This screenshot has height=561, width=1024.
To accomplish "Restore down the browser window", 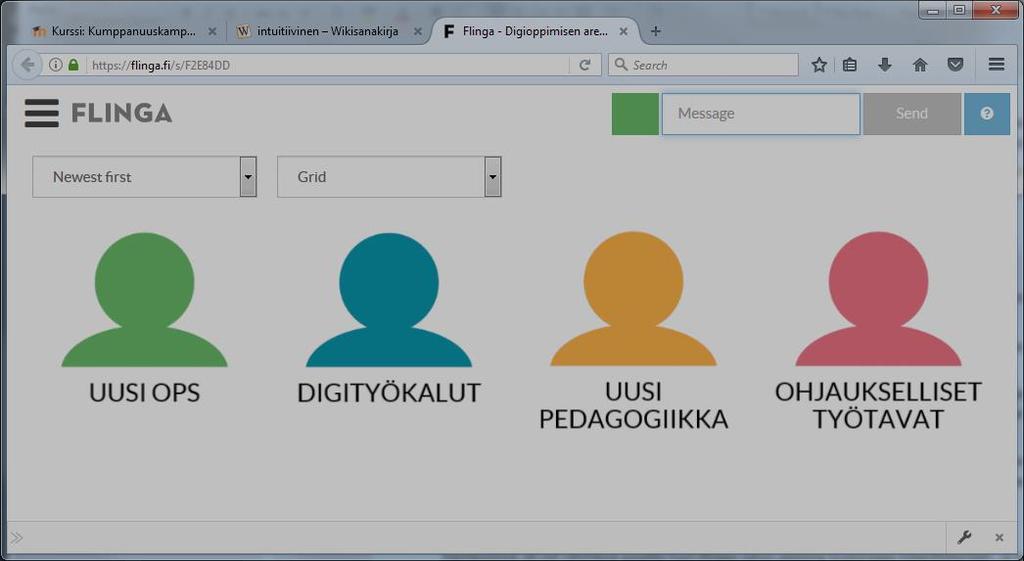I will click(x=959, y=10).
